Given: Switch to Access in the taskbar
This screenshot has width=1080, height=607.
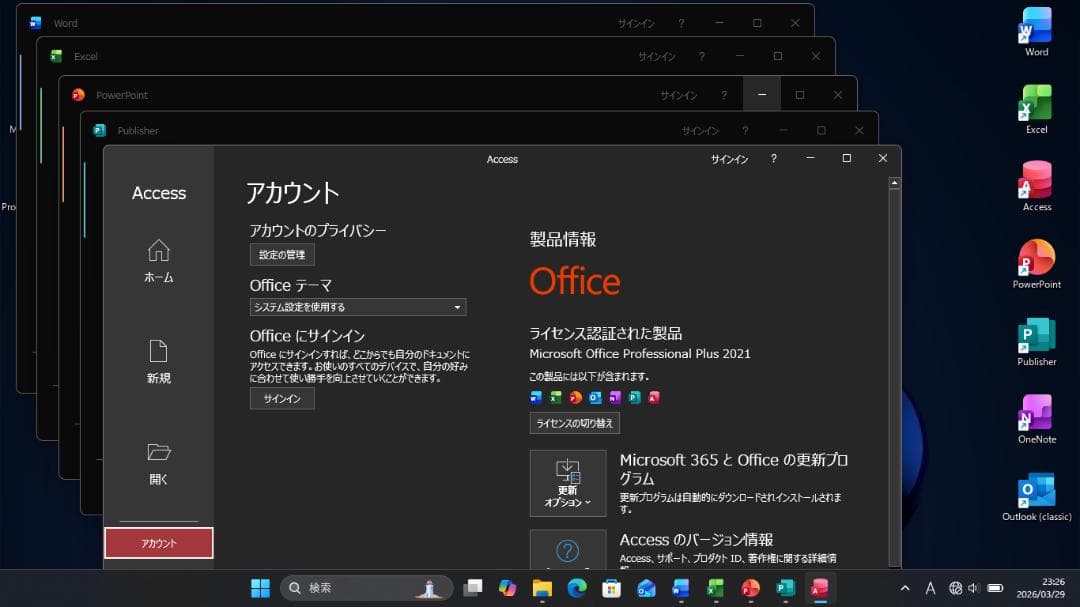Looking at the screenshot, I should click(x=820, y=588).
